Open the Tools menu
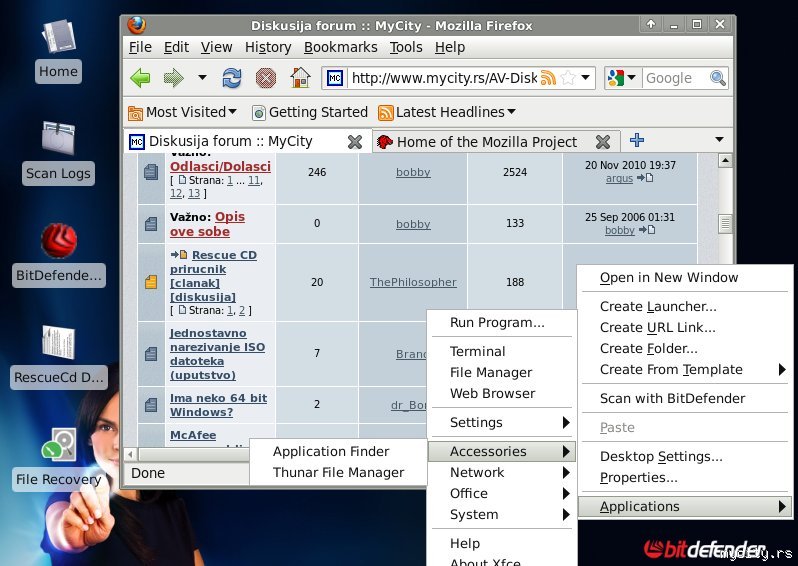The image size is (798, 566). click(406, 47)
